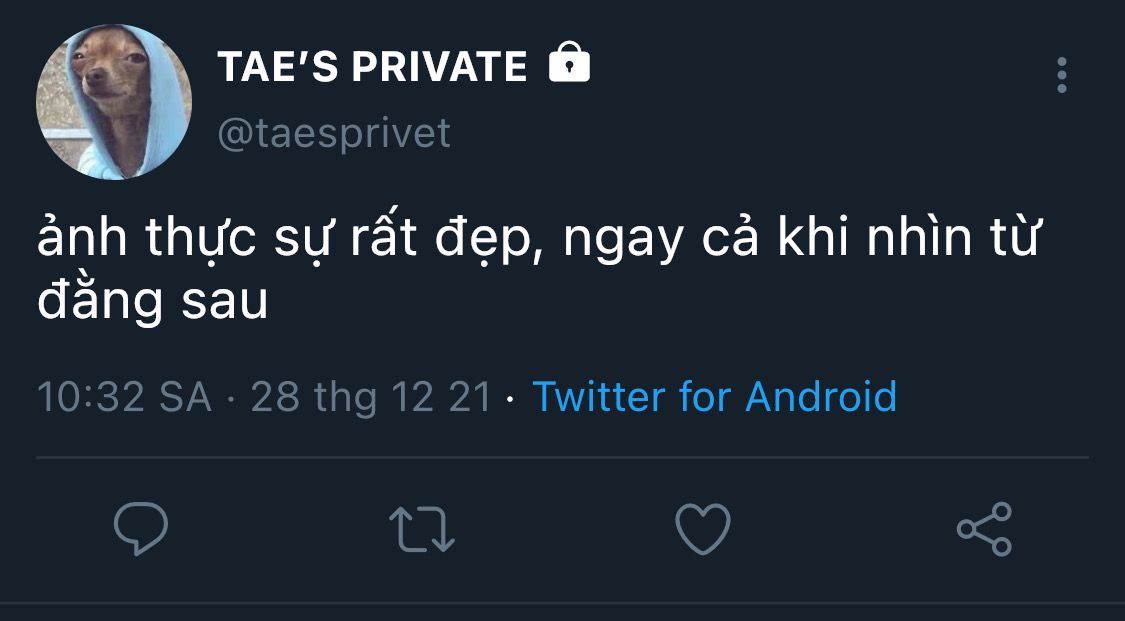The width and height of the screenshot is (1125, 621).
Task: Visit the @taesprivet handle
Action: (x=334, y=133)
